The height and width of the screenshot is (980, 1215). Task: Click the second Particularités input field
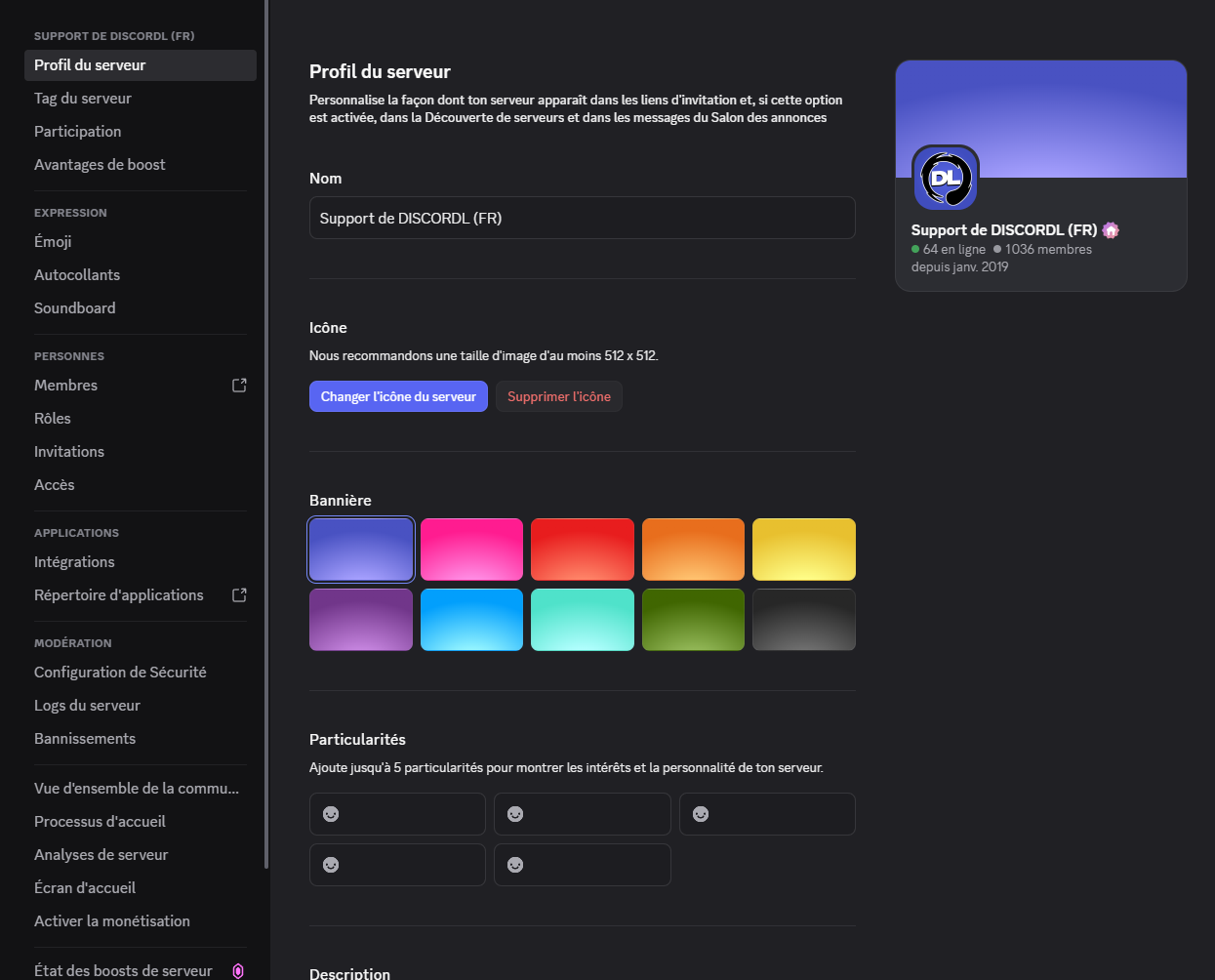583,814
